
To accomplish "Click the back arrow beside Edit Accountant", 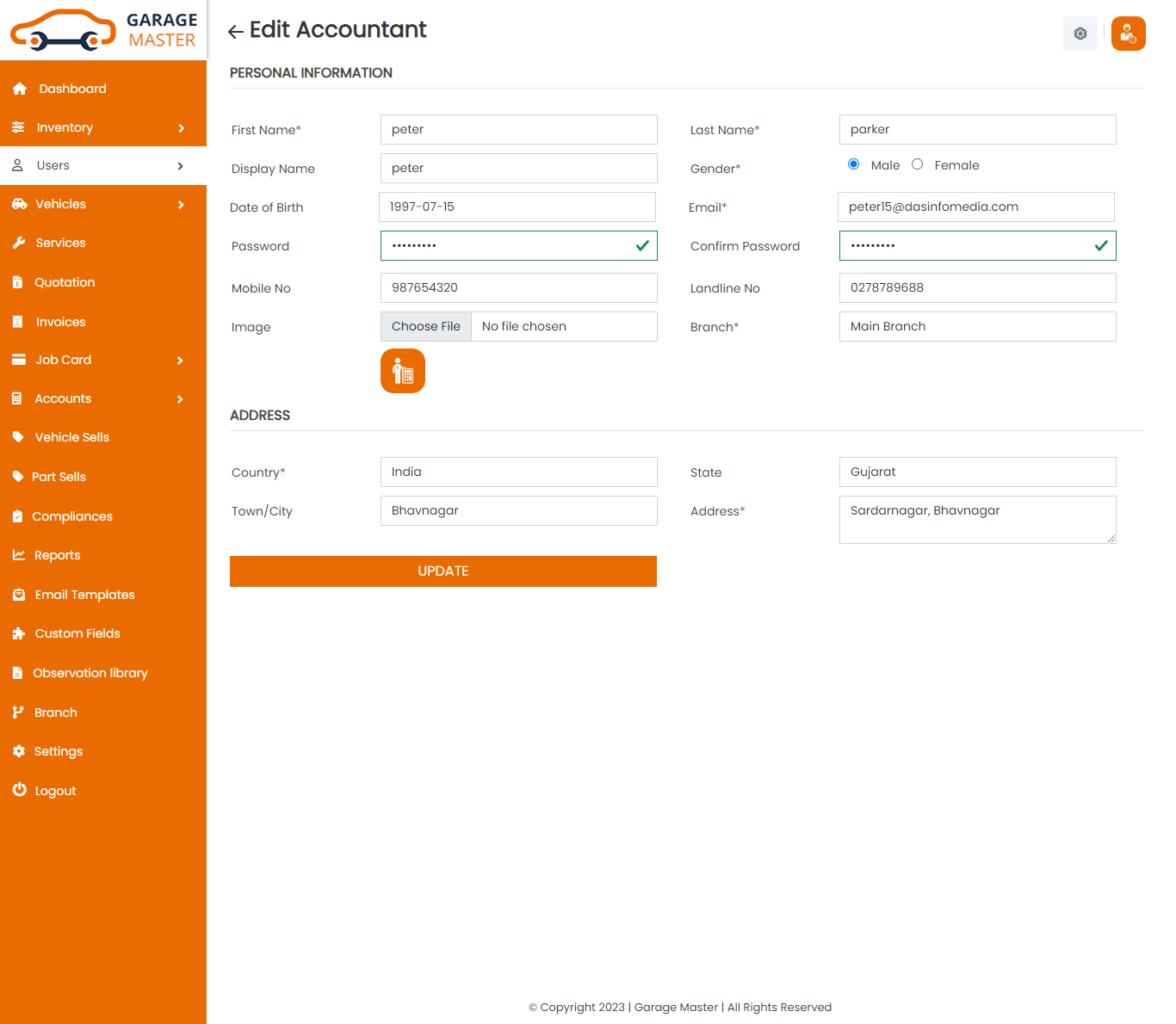I will pos(235,32).
